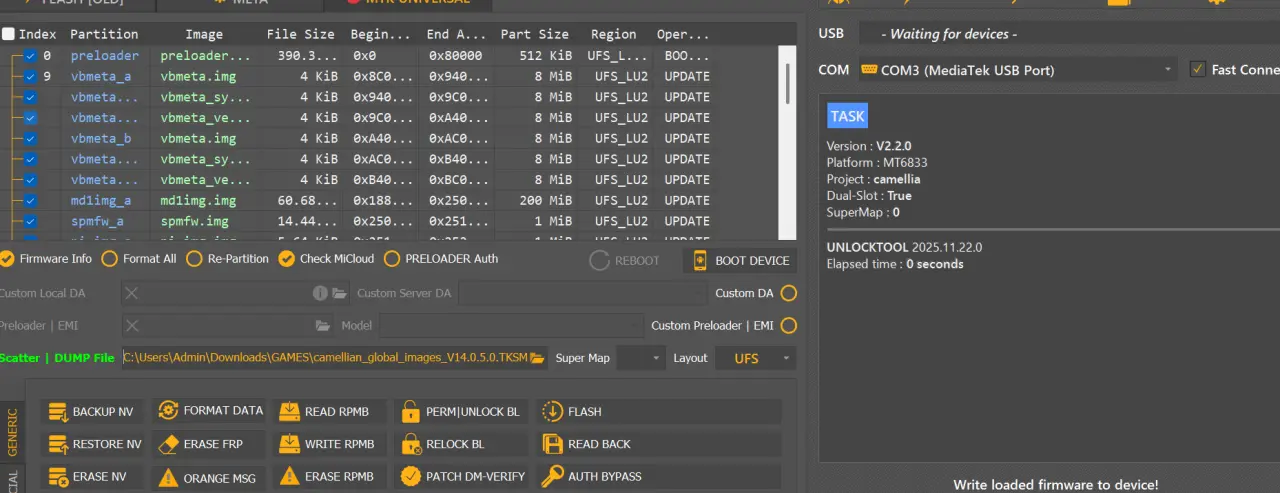Image resolution: width=1280 pixels, height=493 pixels.
Task: Click the USB 'Waiting for devices' field
Action: (x=1068, y=34)
